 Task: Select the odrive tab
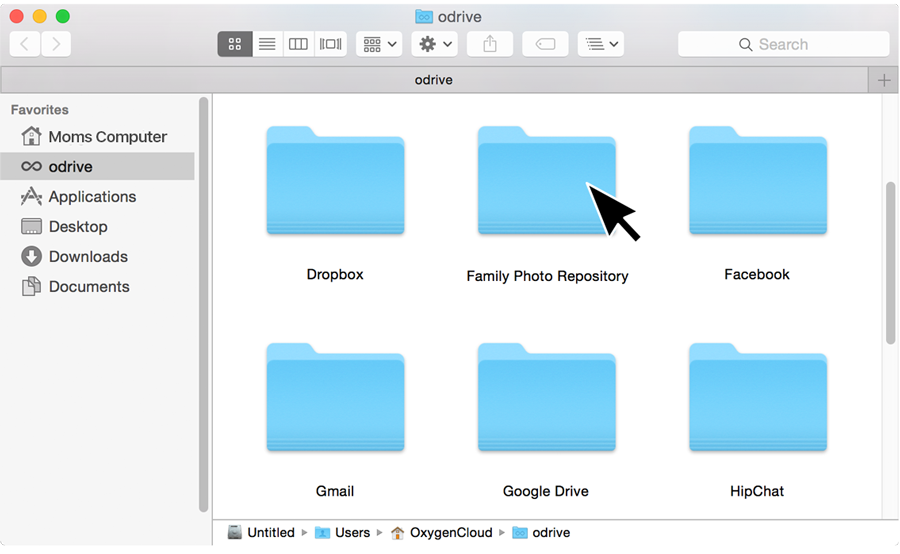click(434, 80)
